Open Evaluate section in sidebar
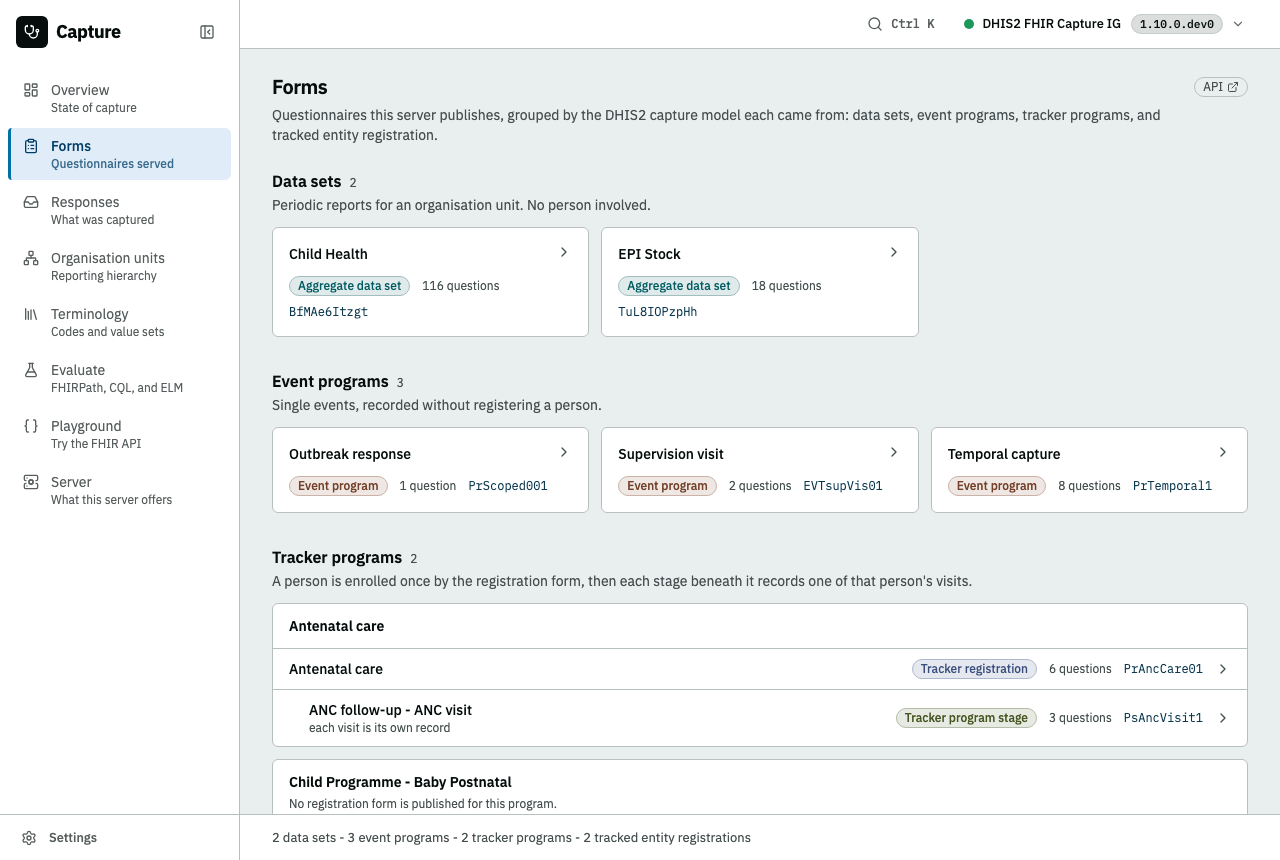Viewport: 1280px width, 860px height. tap(119, 378)
